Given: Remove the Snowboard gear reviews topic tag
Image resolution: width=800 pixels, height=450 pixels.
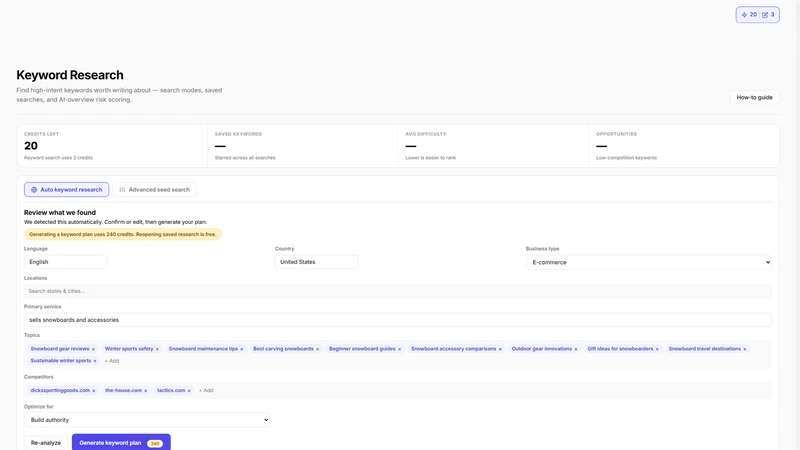Looking at the screenshot, I should pos(93,349).
